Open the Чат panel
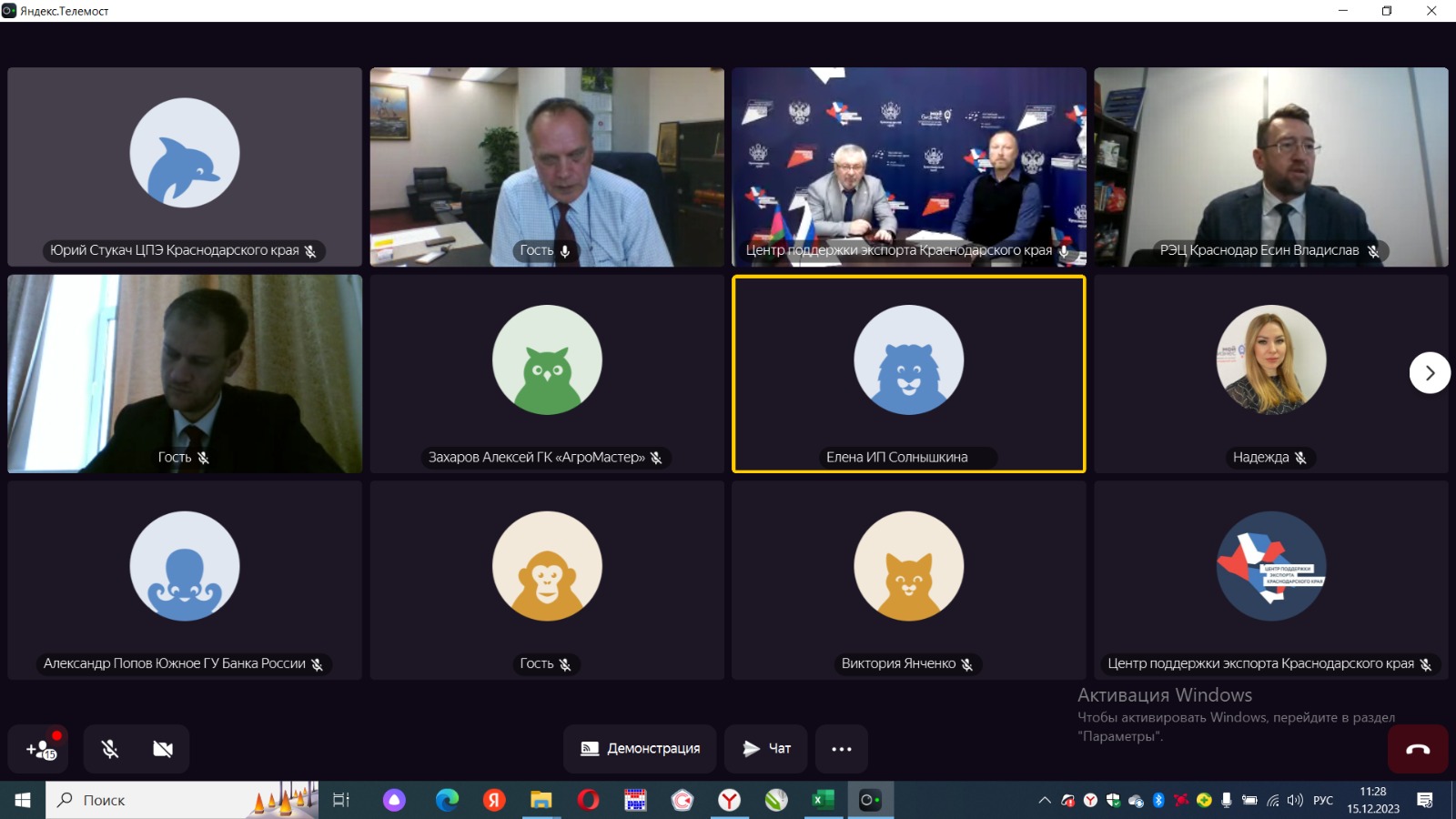The image size is (1456, 819). coord(766,749)
